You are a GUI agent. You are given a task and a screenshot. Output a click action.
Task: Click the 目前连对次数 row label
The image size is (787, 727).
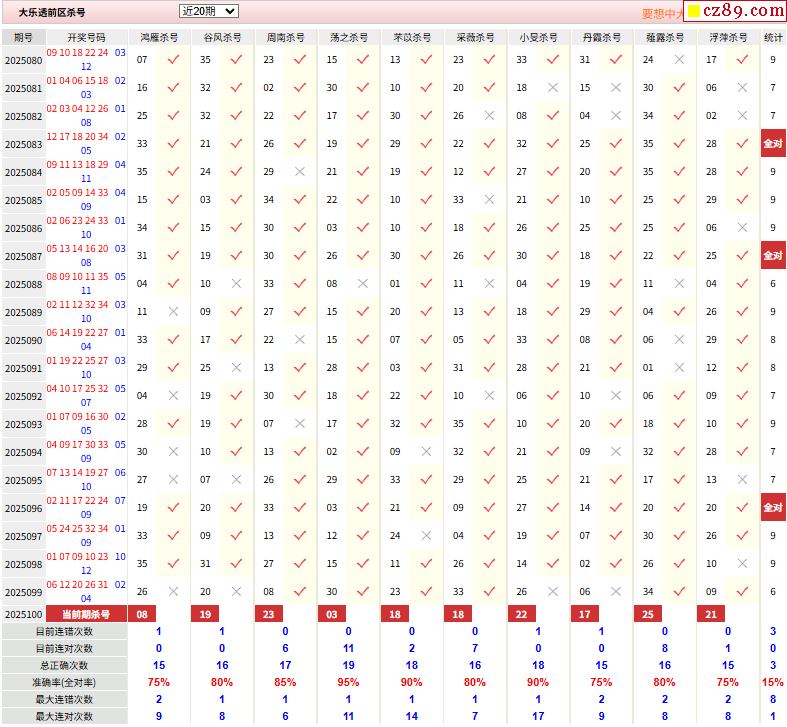coord(64,649)
